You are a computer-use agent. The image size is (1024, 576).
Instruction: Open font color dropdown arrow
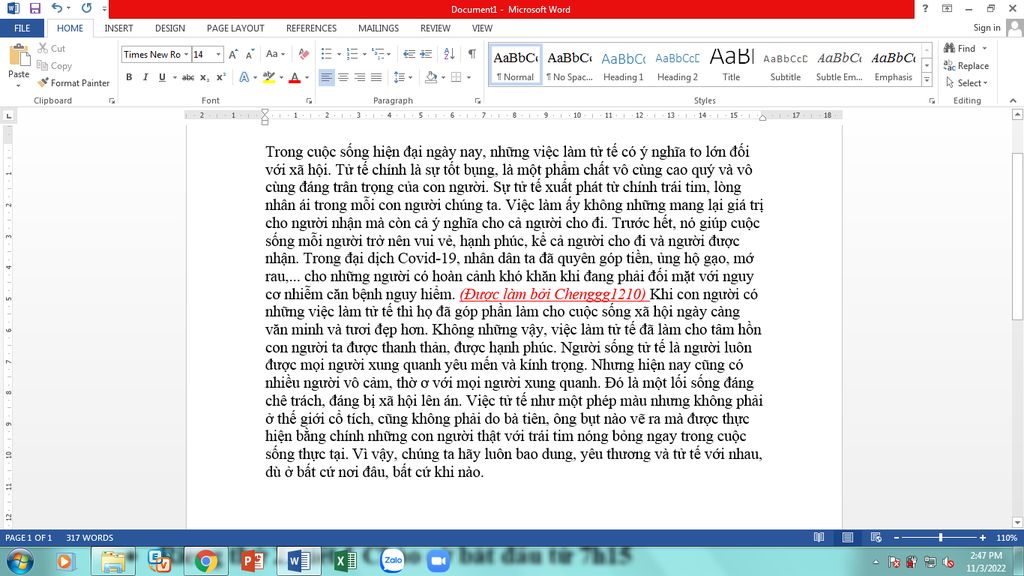307,78
